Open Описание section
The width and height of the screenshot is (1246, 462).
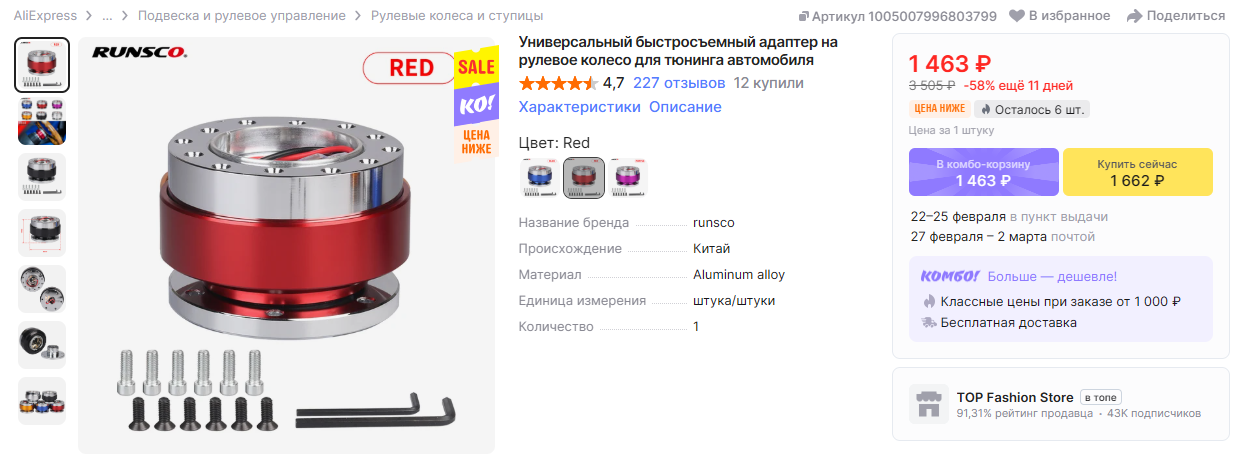tap(685, 107)
